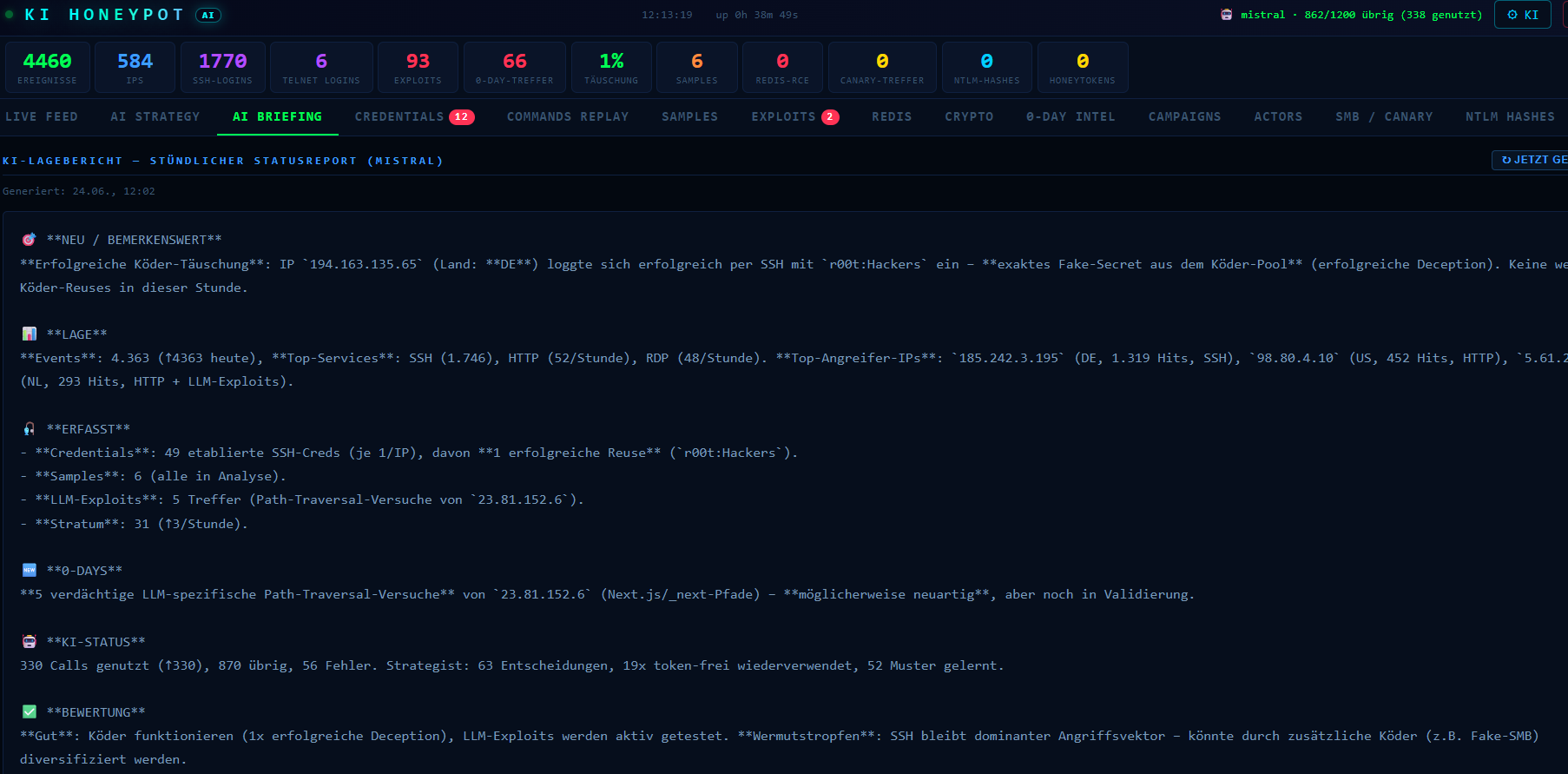Screen dimensions: 1568x774
Task: Click the 1770 SSH-LOGINS stat card
Action: tap(222, 67)
